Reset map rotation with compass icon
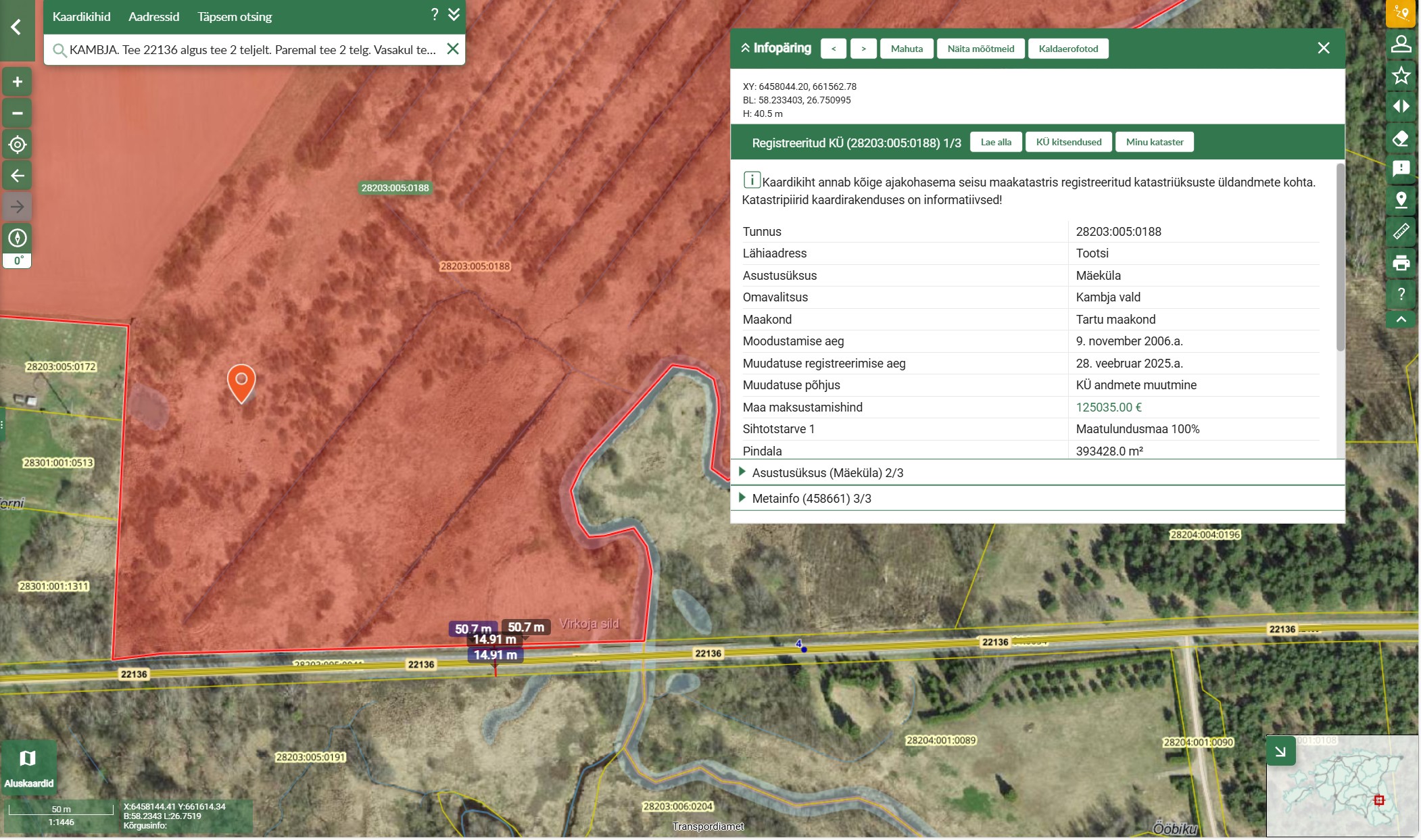The image size is (1421, 840). coord(18,238)
